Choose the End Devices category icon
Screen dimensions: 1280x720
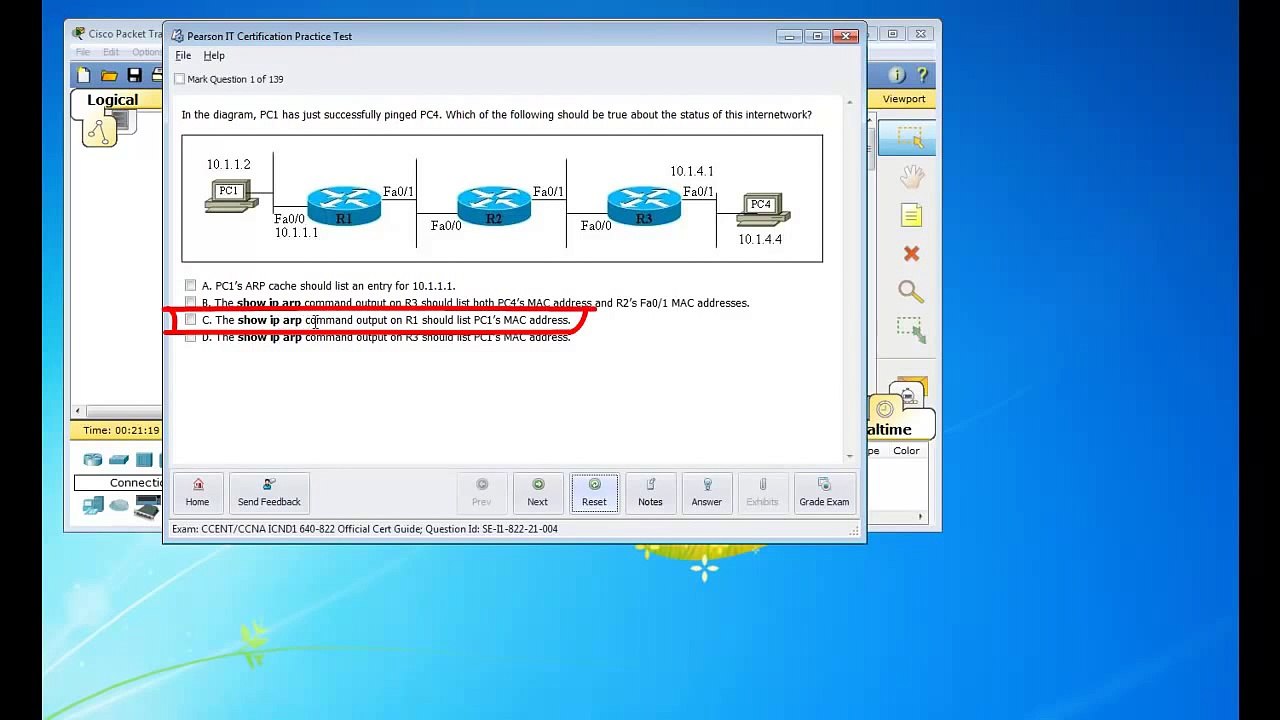[93, 506]
